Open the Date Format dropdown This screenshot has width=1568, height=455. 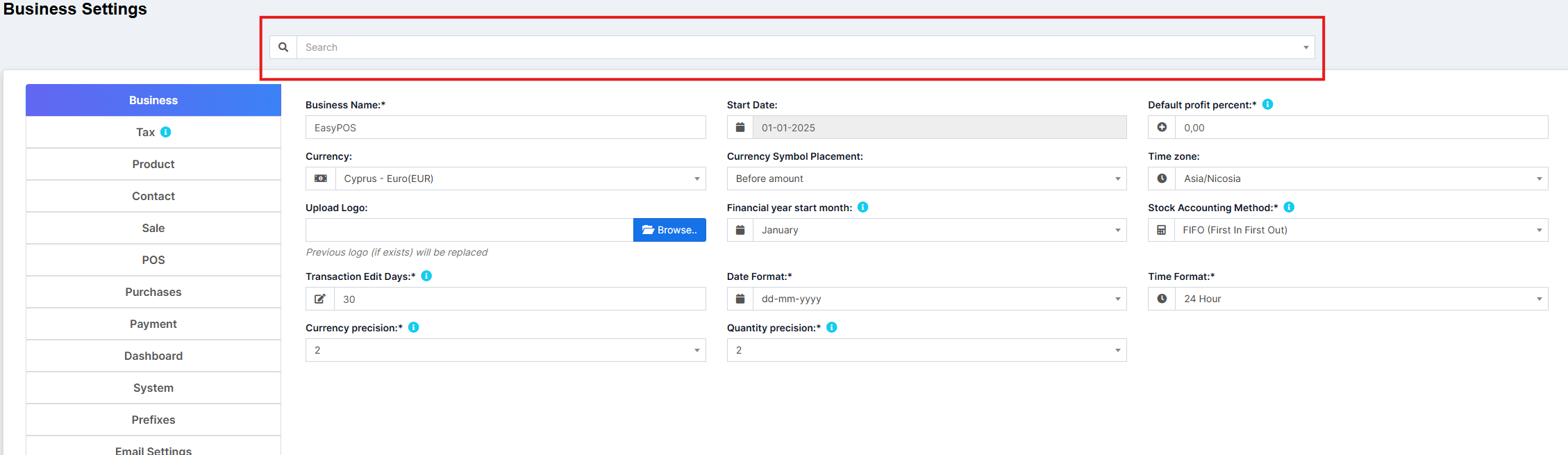coord(939,299)
